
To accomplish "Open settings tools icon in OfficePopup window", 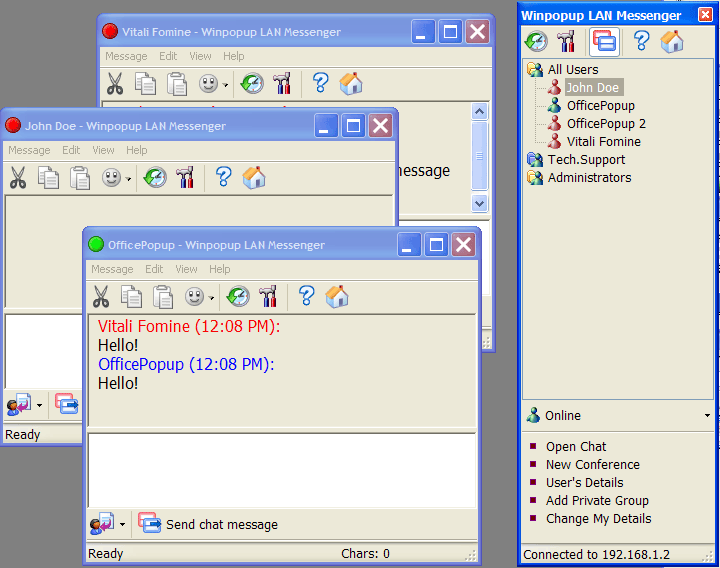I will [269, 296].
